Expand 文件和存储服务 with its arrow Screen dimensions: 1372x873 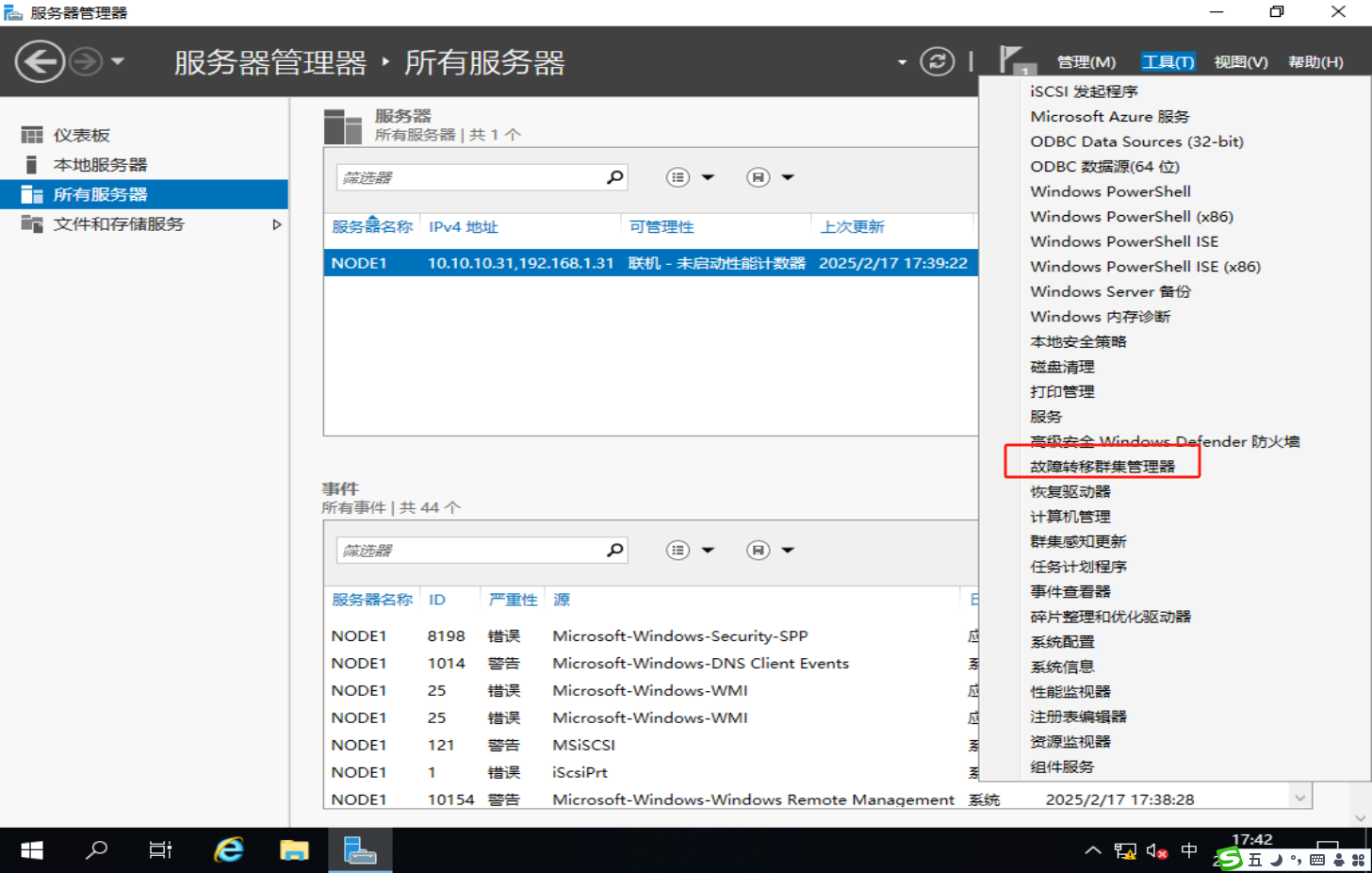click(x=276, y=224)
